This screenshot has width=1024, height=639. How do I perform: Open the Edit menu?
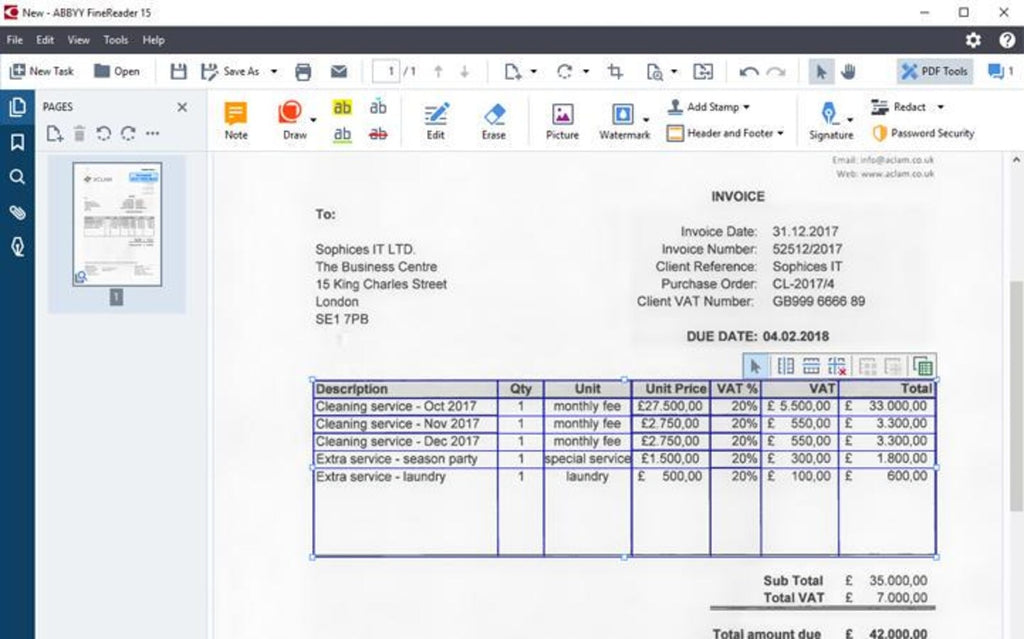click(45, 40)
